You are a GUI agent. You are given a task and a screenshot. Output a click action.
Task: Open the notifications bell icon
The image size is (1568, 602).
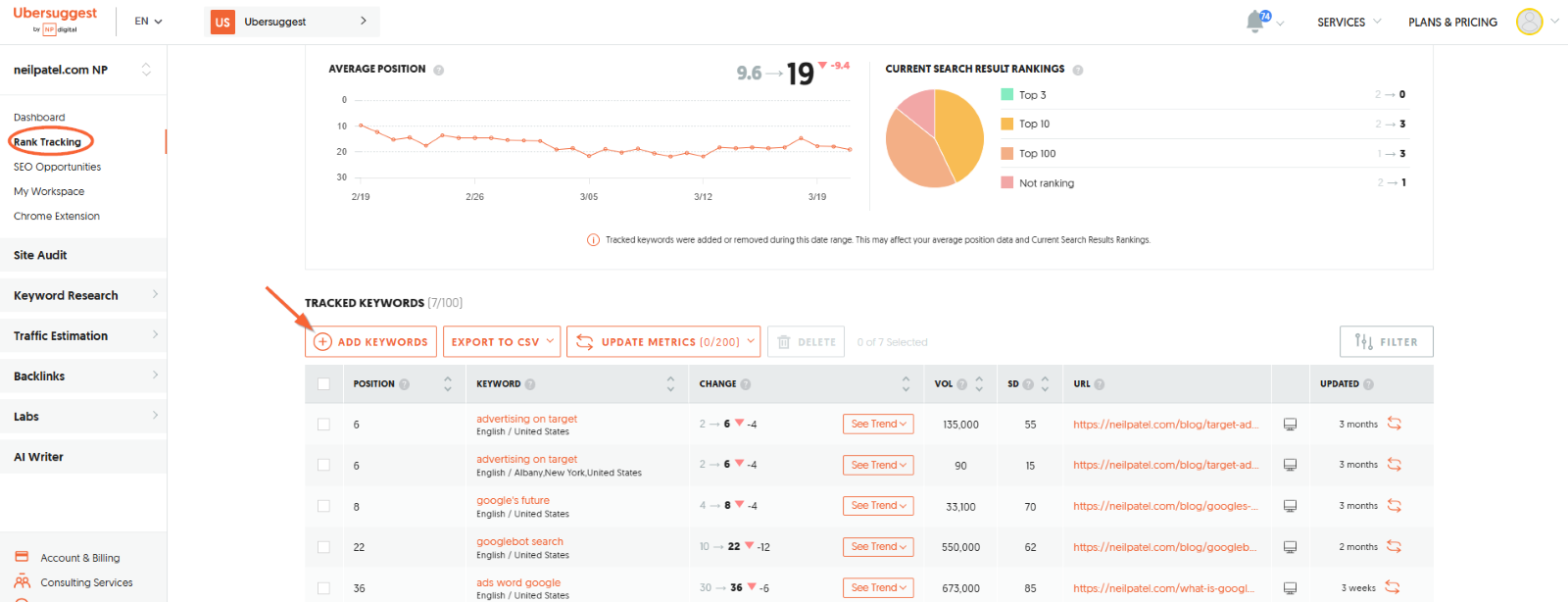pos(1255,22)
